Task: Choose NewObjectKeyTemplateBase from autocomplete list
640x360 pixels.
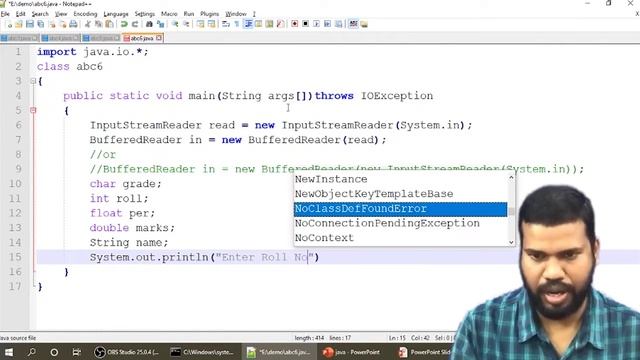Action: [400, 194]
